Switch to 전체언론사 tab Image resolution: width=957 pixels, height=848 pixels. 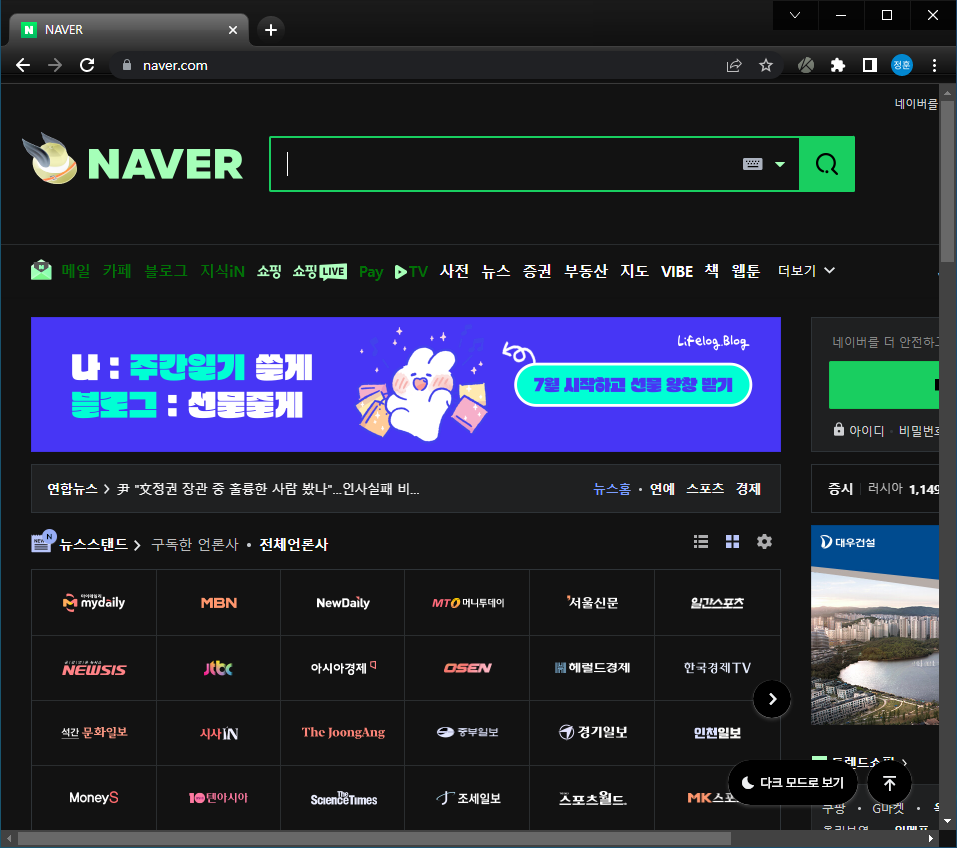pyautogui.click(x=294, y=544)
